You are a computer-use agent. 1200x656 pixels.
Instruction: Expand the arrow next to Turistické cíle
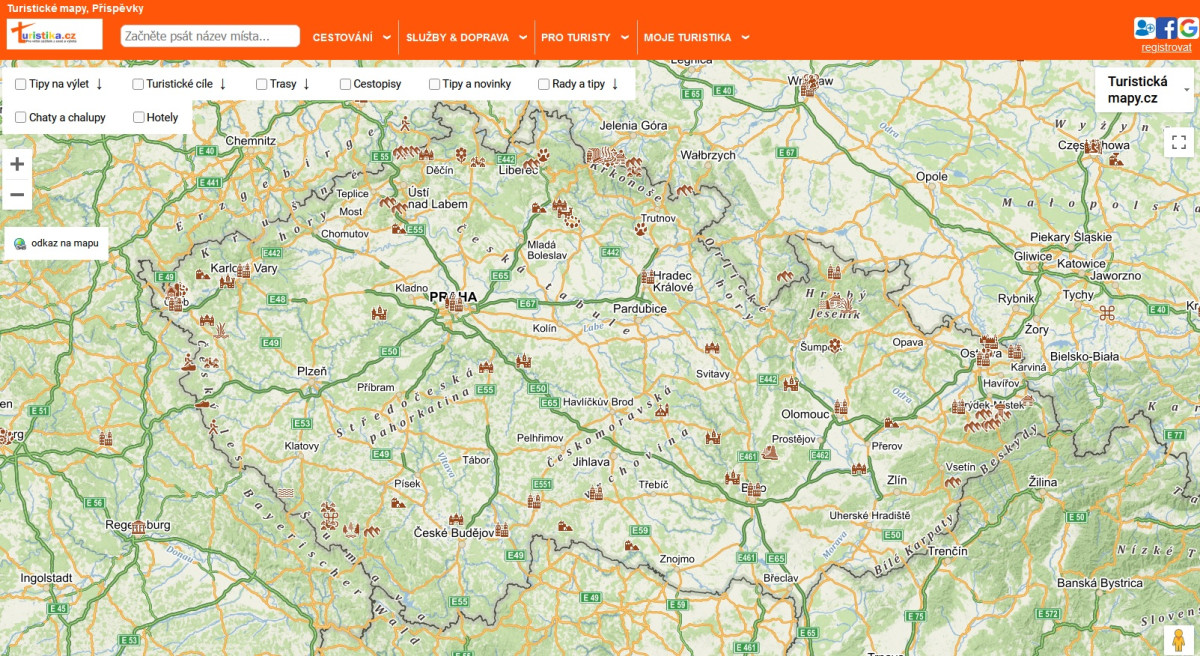tap(222, 84)
